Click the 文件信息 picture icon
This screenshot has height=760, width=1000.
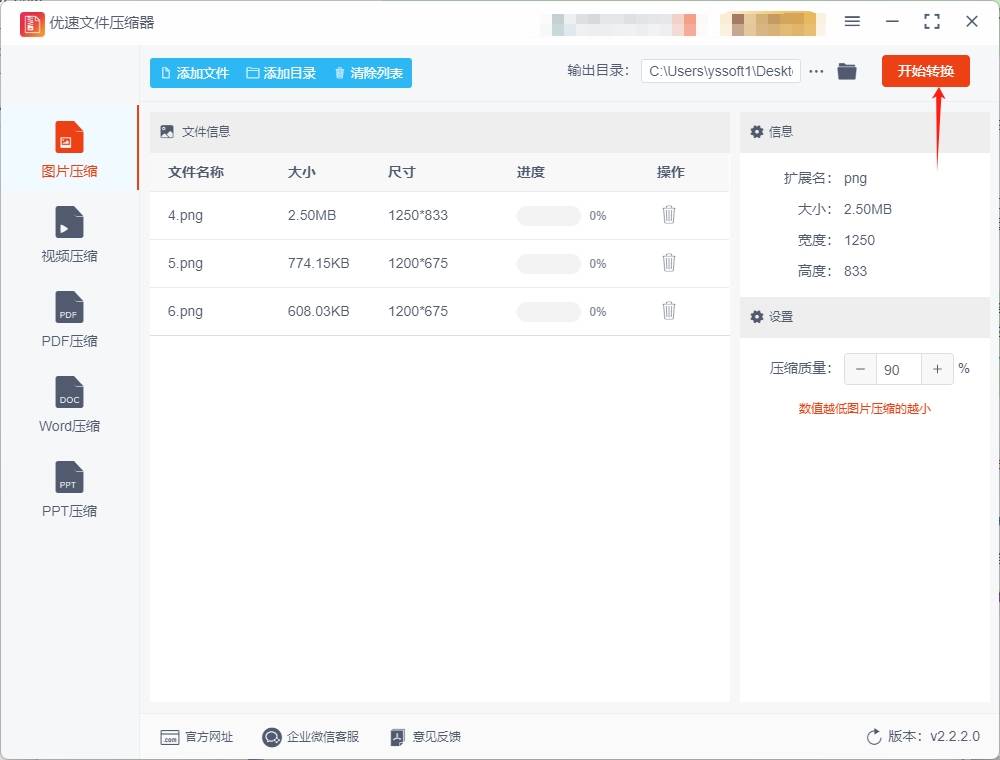click(x=166, y=131)
